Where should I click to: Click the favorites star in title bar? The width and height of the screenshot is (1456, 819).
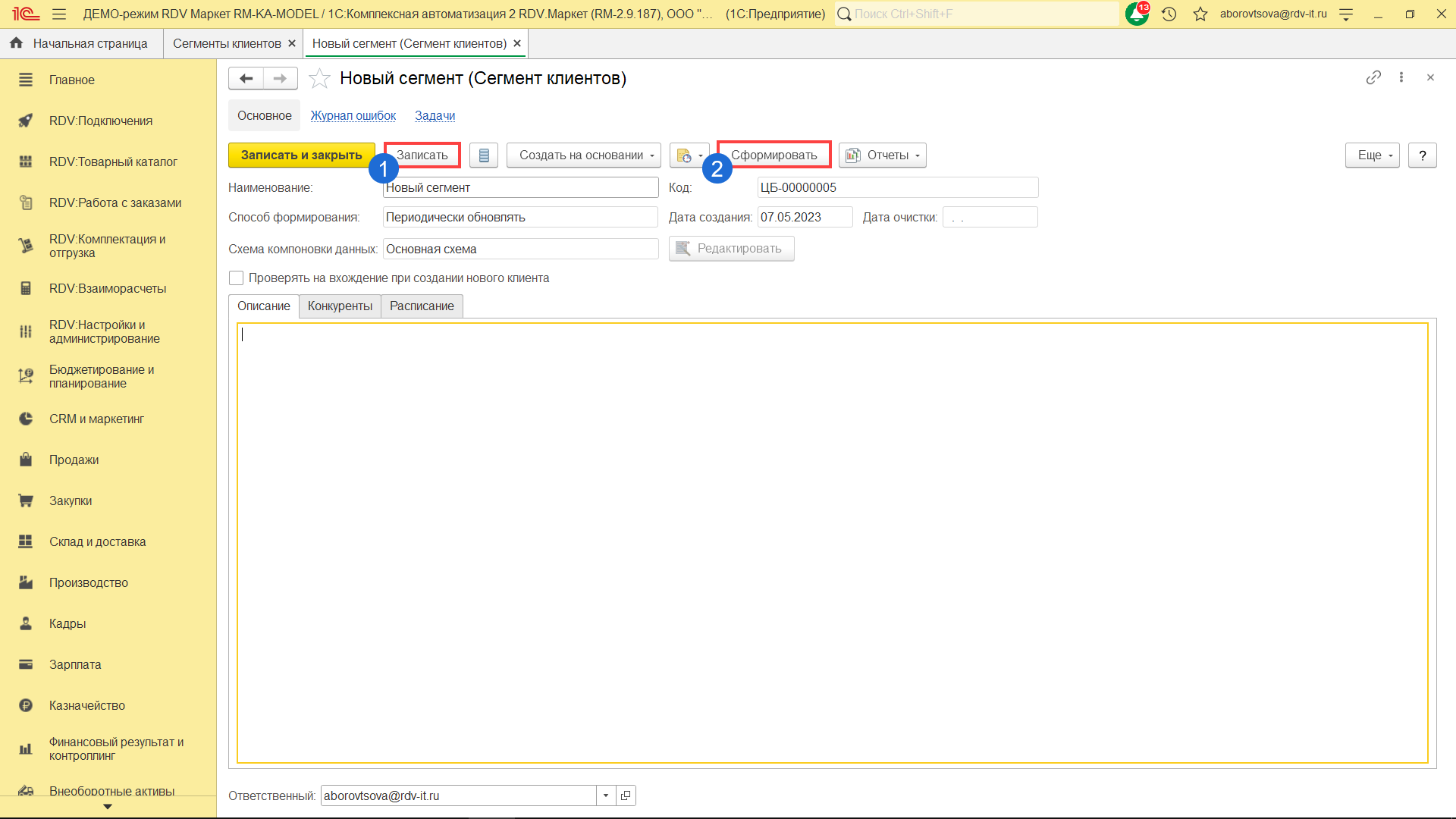pyautogui.click(x=1200, y=14)
